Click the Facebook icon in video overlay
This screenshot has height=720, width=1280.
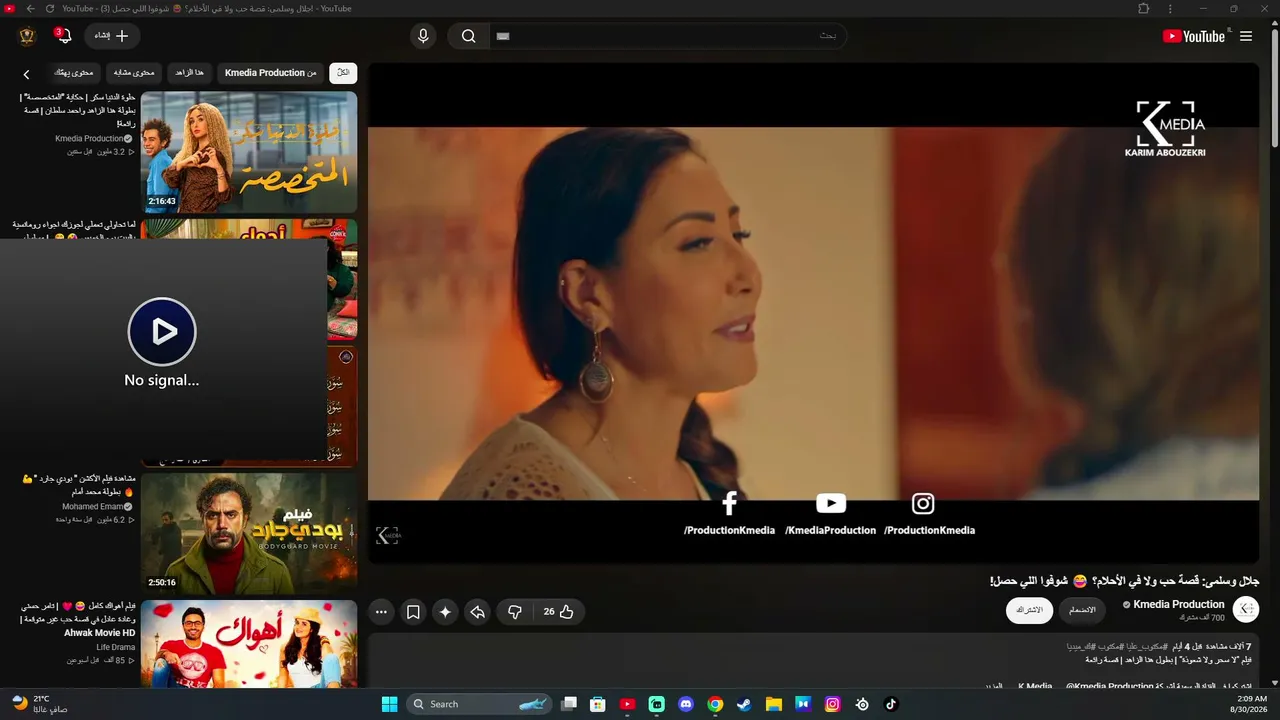coord(729,503)
